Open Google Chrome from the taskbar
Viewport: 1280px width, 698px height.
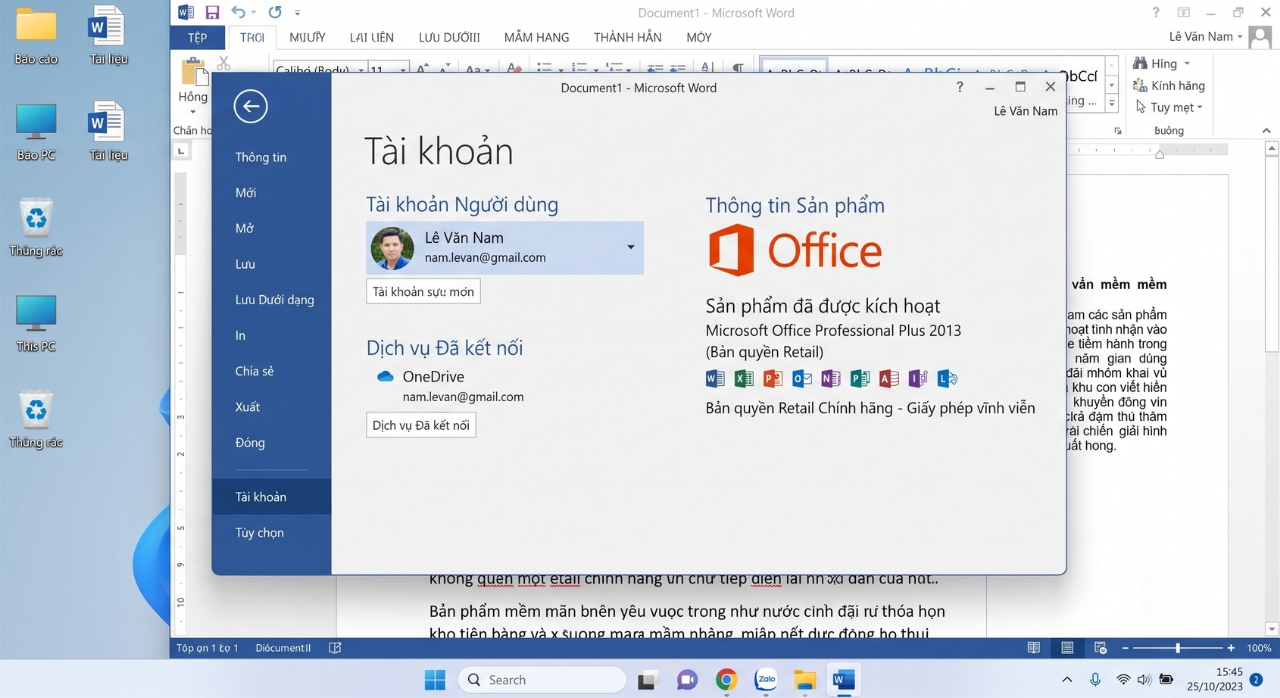pos(727,680)
